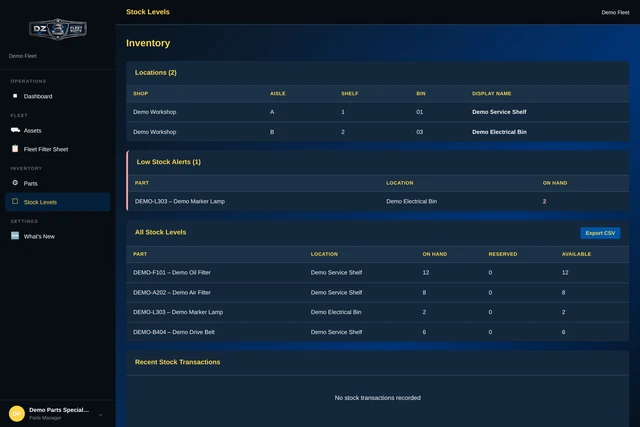Image resolution: width=640 pixels, height=427 pixels.
Task: Click the yellow DP user avatar
Action: pyautogui.click(x=17, y=414)
